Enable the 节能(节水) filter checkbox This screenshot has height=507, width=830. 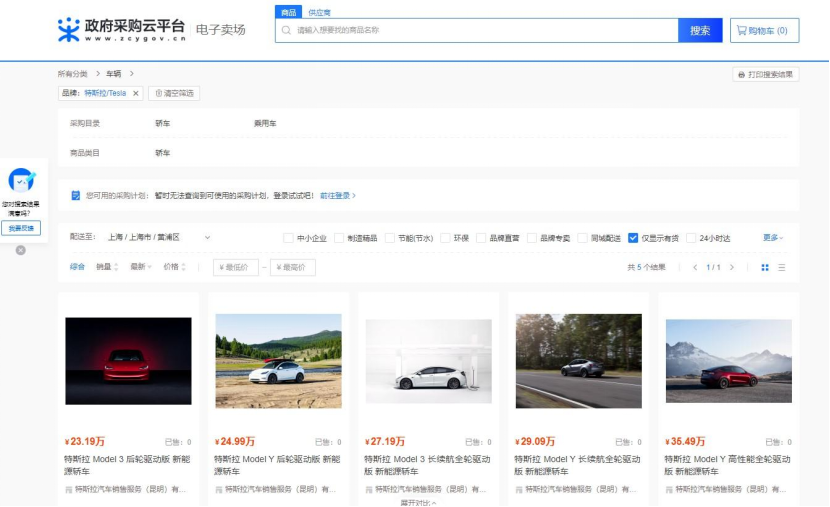click(390, 238)
